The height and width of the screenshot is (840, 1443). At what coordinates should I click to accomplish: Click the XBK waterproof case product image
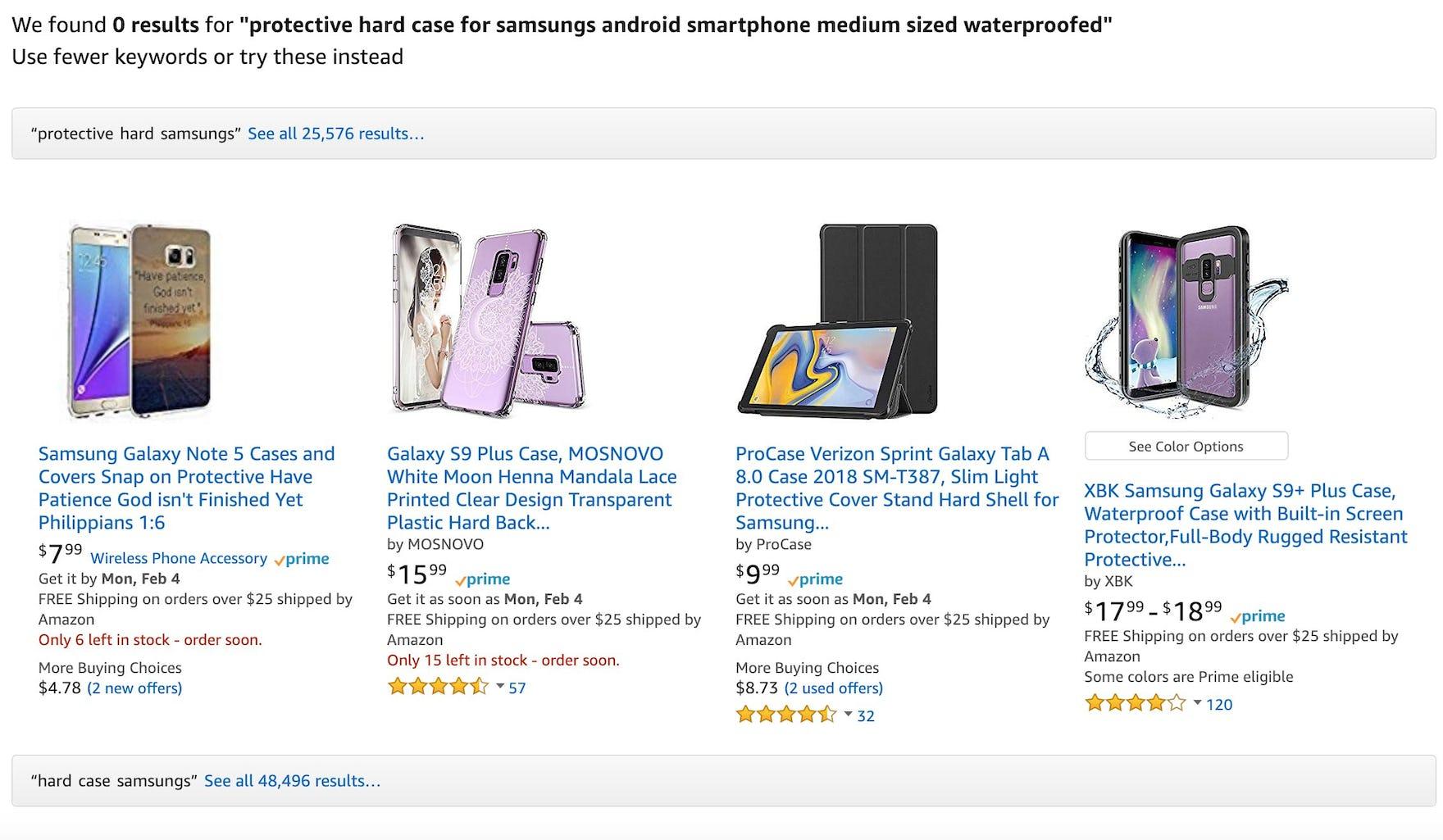tap(1186, 320)
